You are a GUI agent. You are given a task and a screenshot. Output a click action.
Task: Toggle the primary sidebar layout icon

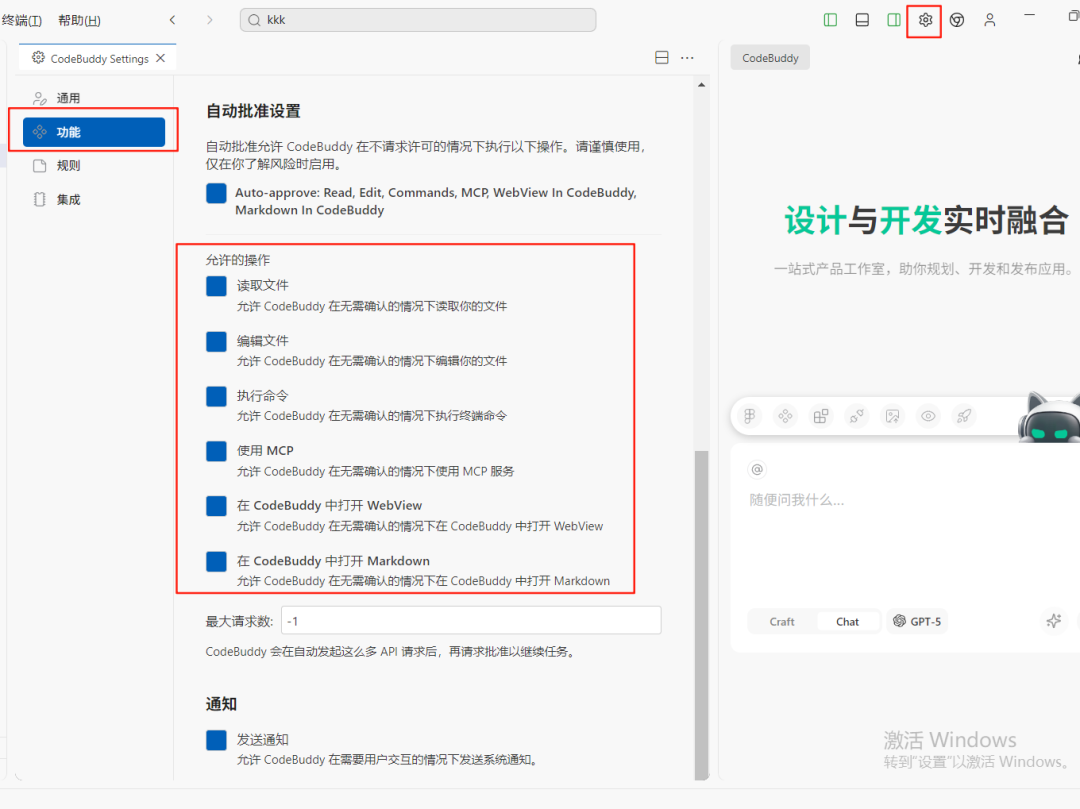point(830,20)
